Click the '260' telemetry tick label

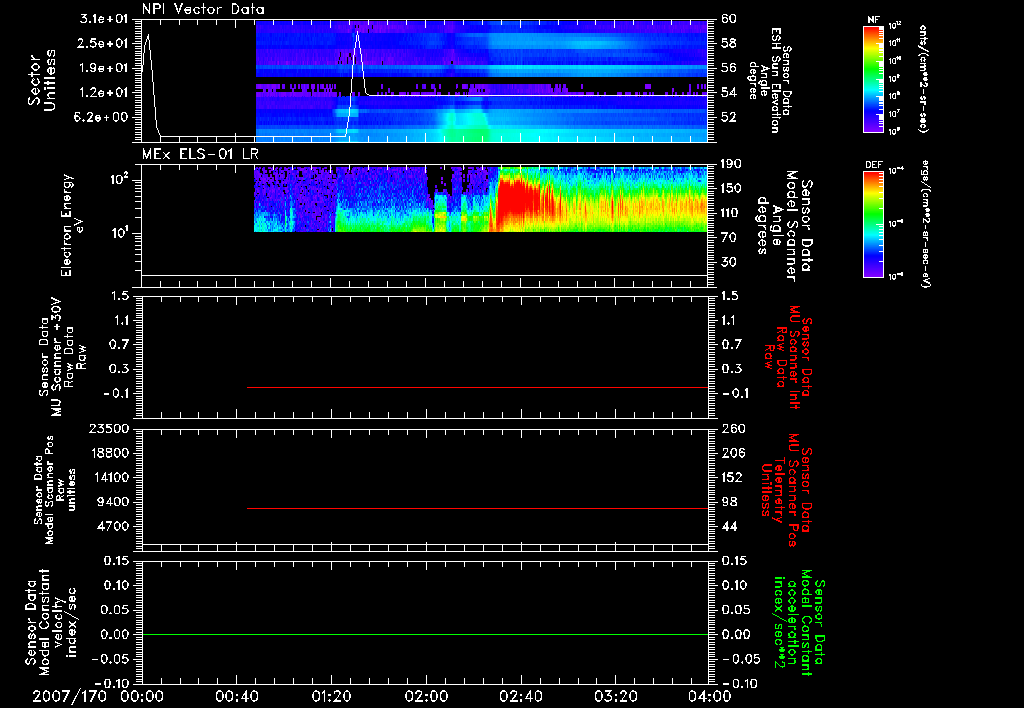point(733,428)
